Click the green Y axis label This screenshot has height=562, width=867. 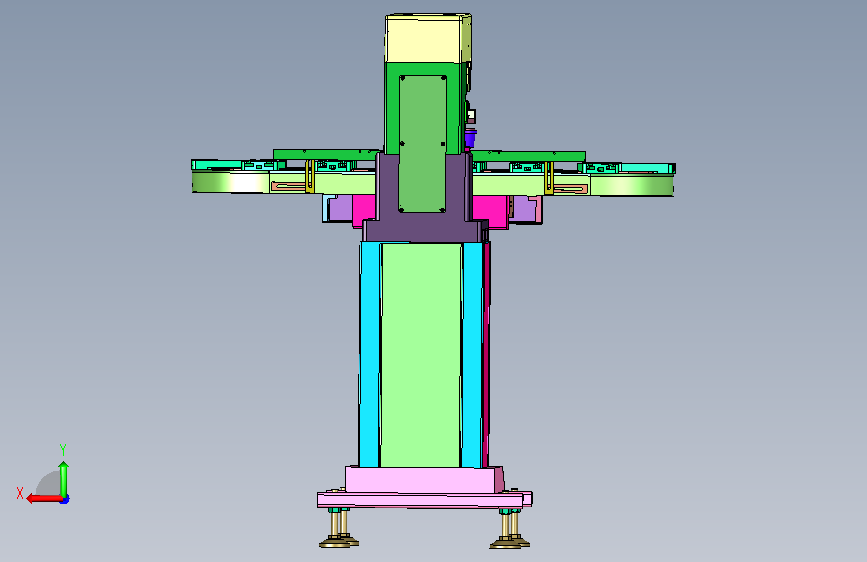click(63, 449)
